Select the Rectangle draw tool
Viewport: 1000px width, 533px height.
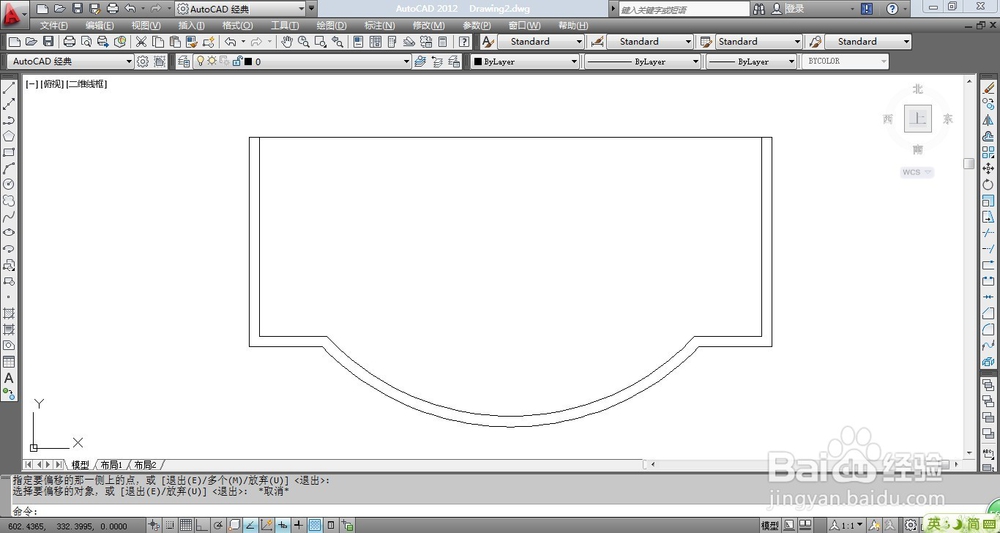[x=9, y=152]
